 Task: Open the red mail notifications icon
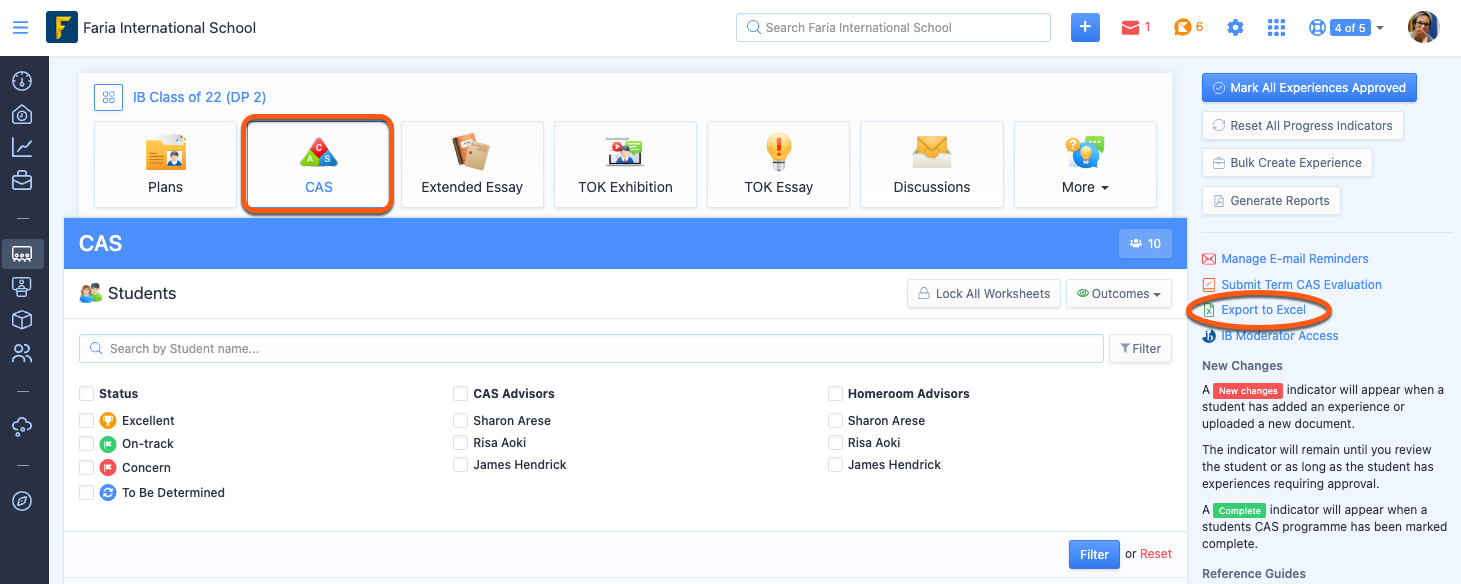click(1131, 28)
